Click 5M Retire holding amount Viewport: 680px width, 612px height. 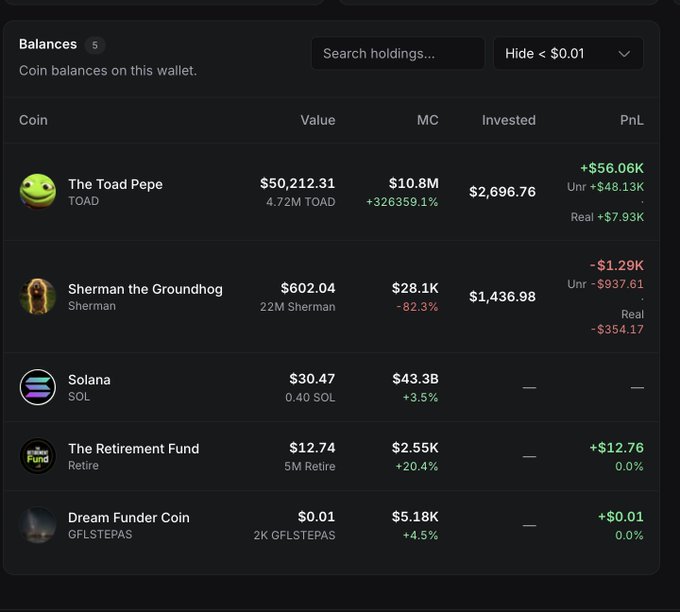(x=310, y=467)
